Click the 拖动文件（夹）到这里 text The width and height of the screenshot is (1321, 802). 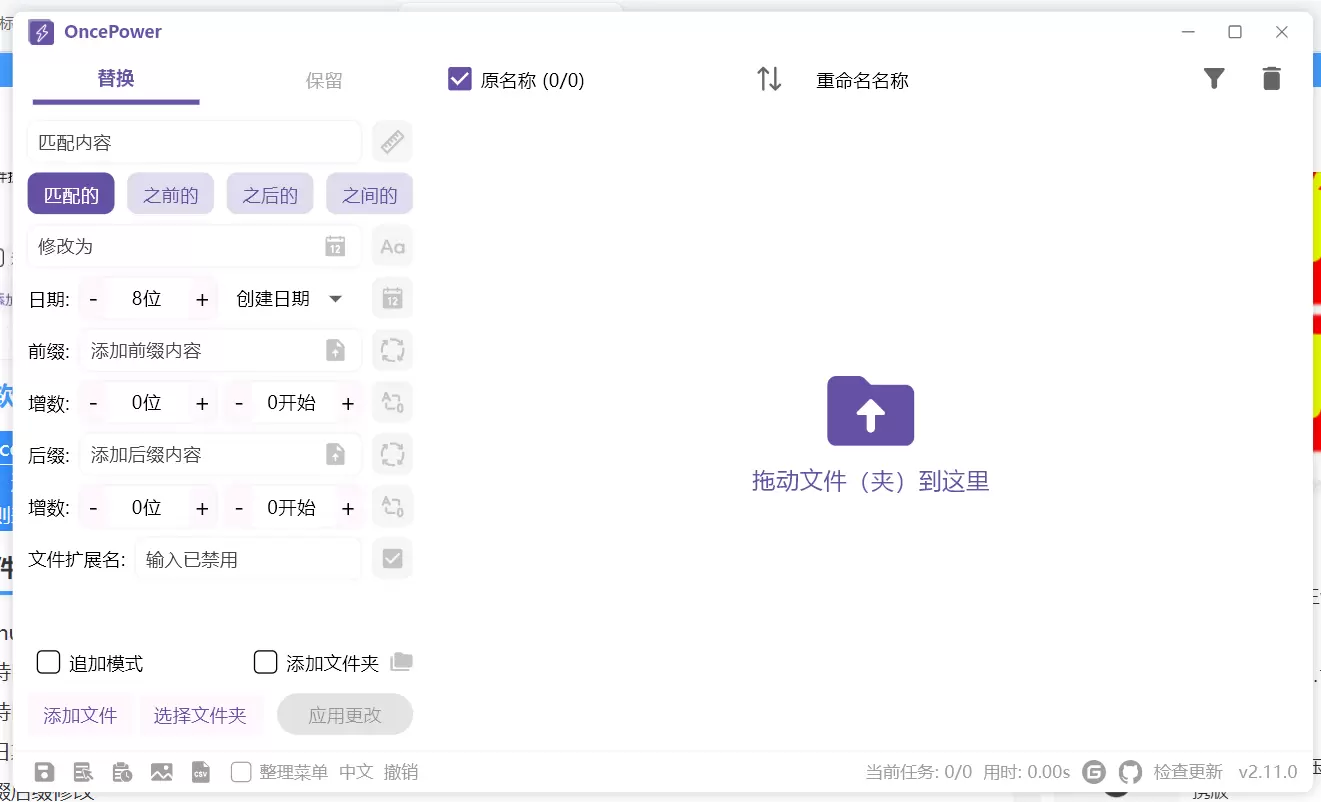tap(871, 481)
